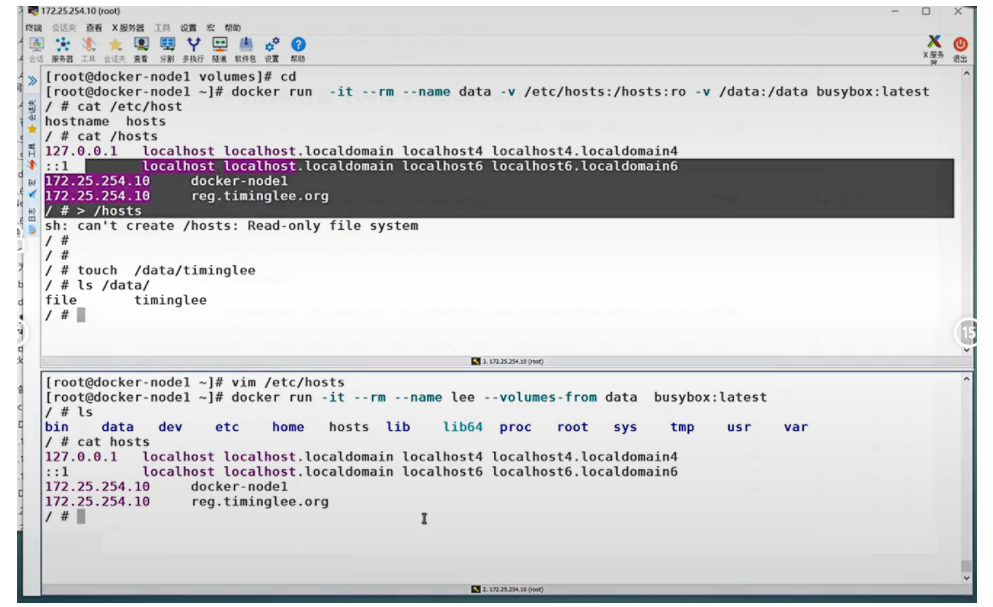This screenshot has width=993, height=607.
Task: Click the top pane scrollbar down arrow
Action: [966, 350]
